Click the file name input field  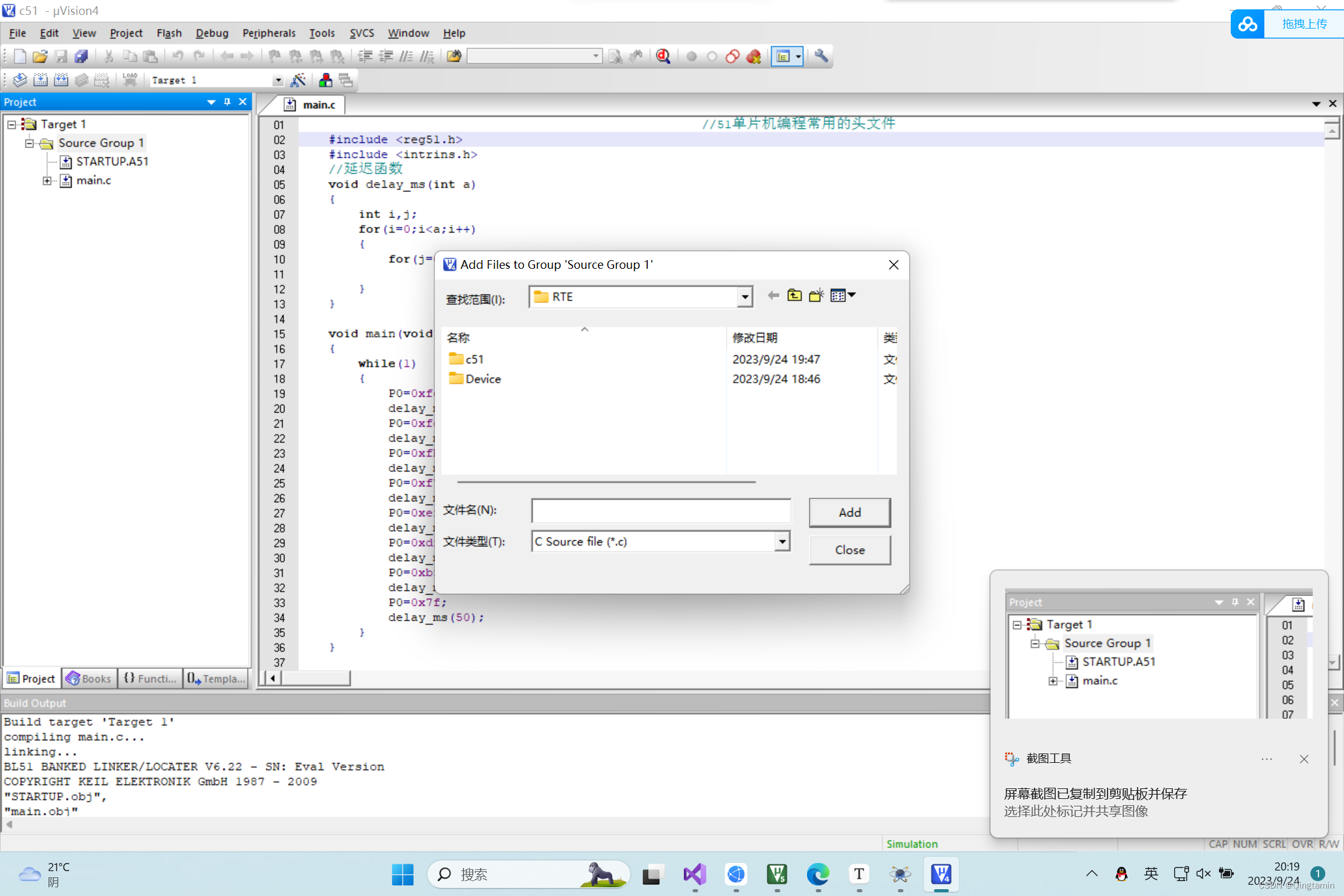coord(661,511)
